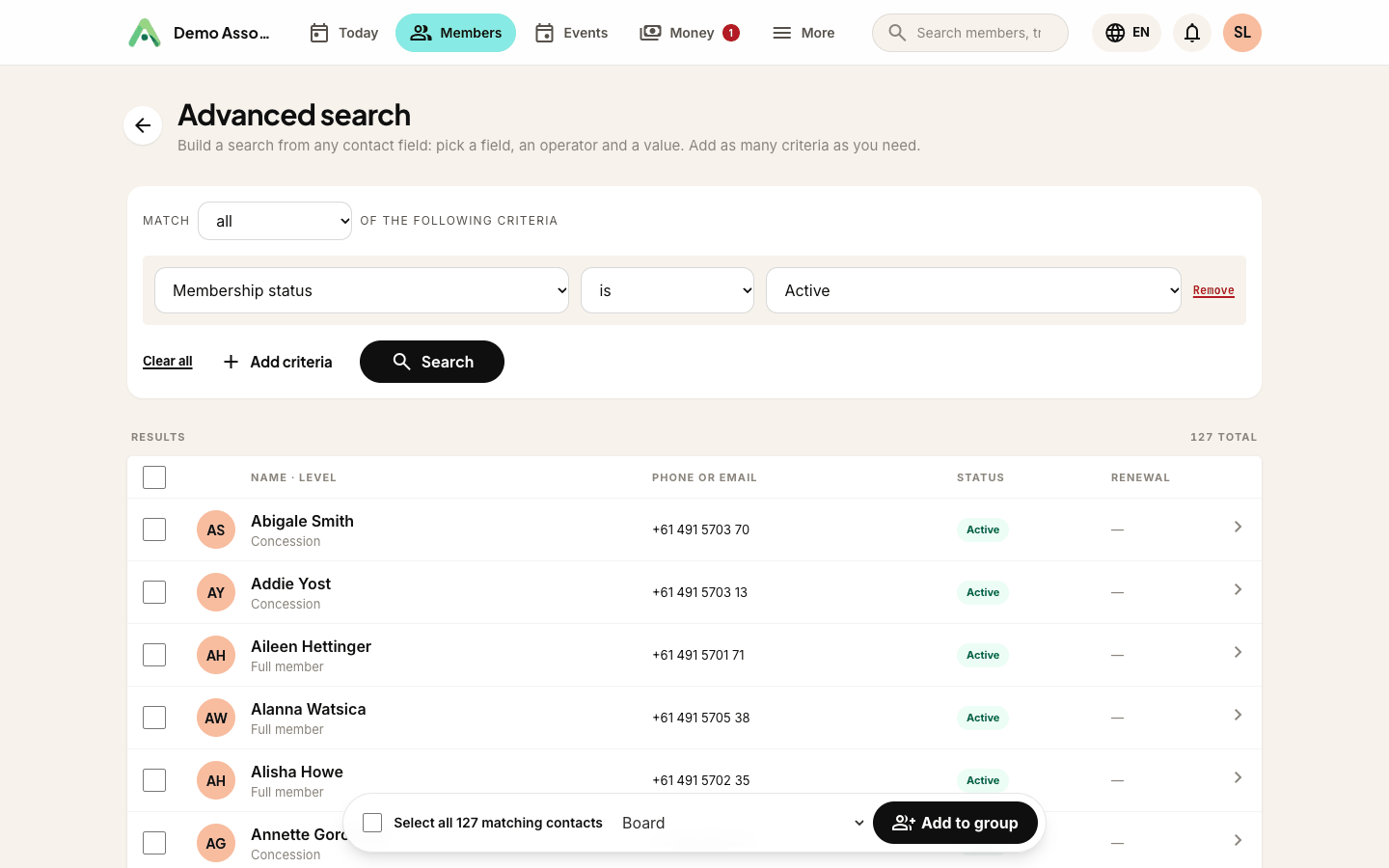
Task: Click the AS avatar for Abigail Smith
Action: click(x=216, y=529)
